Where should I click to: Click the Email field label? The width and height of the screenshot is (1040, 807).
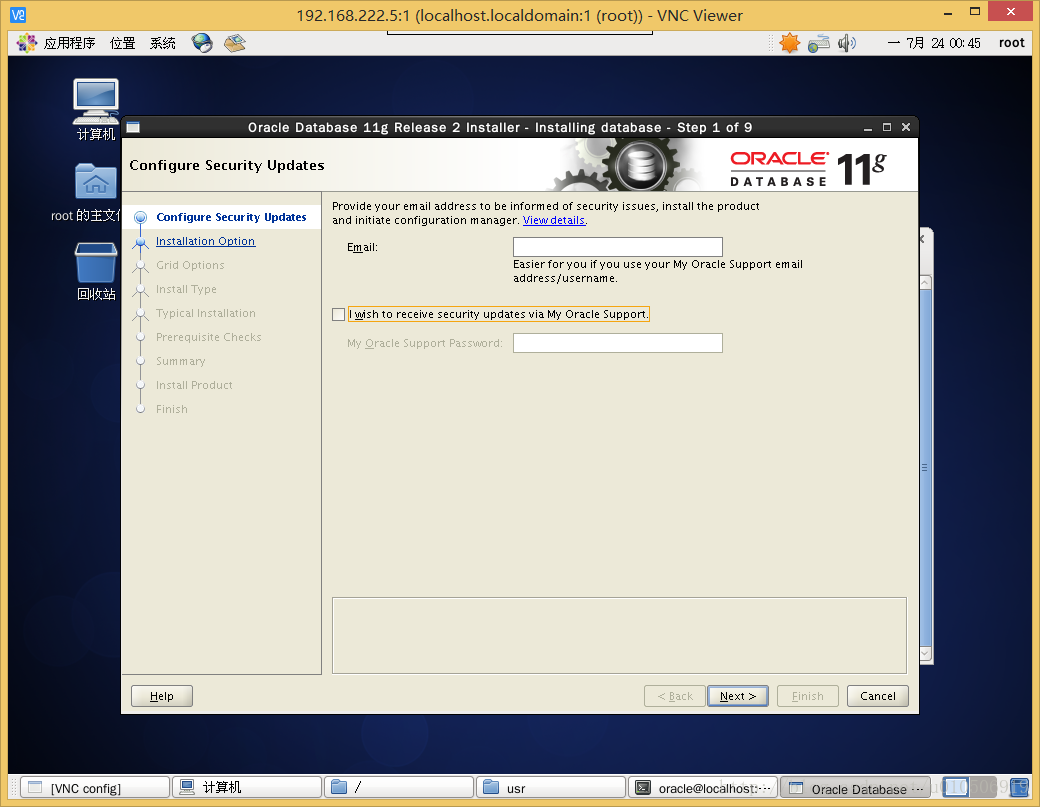(x=362, y=247)
